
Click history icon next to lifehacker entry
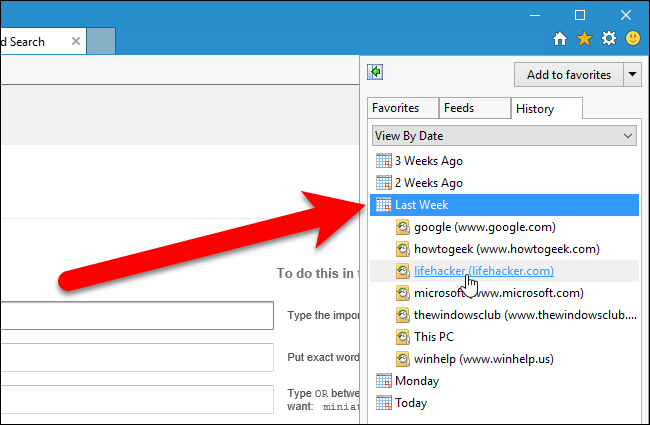coord(403,271)
